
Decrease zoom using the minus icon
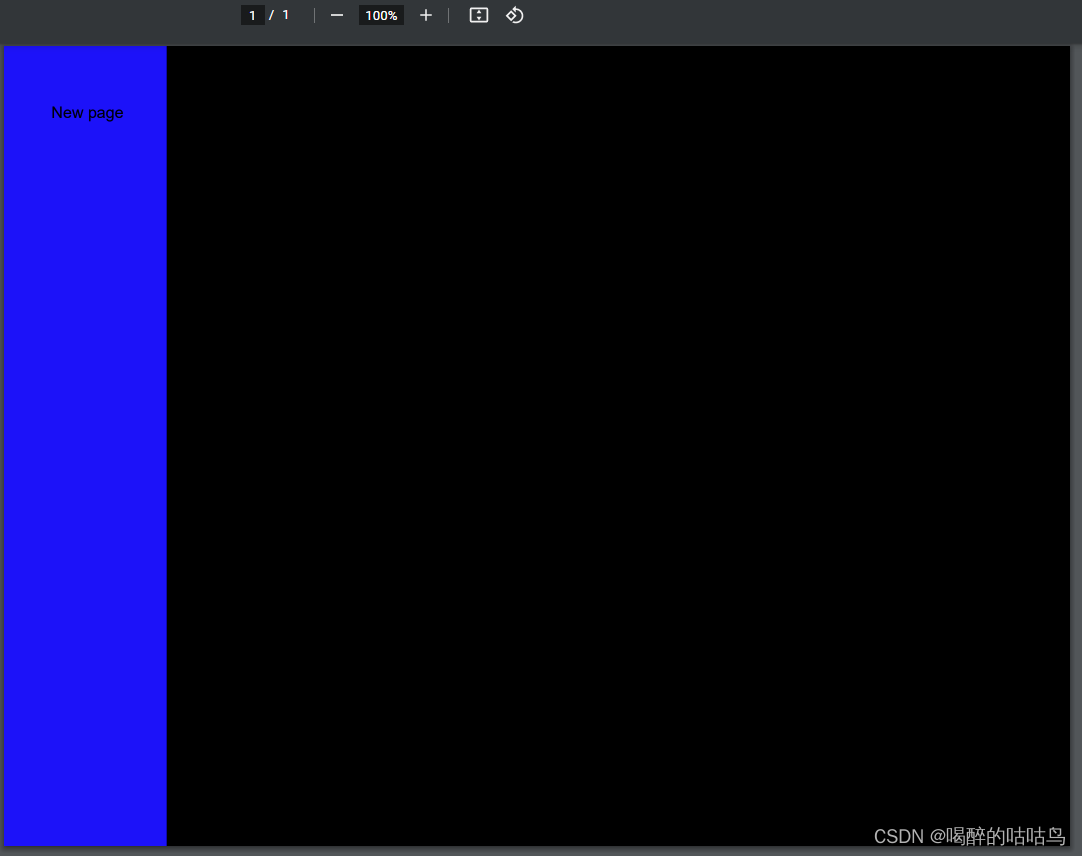coord(336,15)
